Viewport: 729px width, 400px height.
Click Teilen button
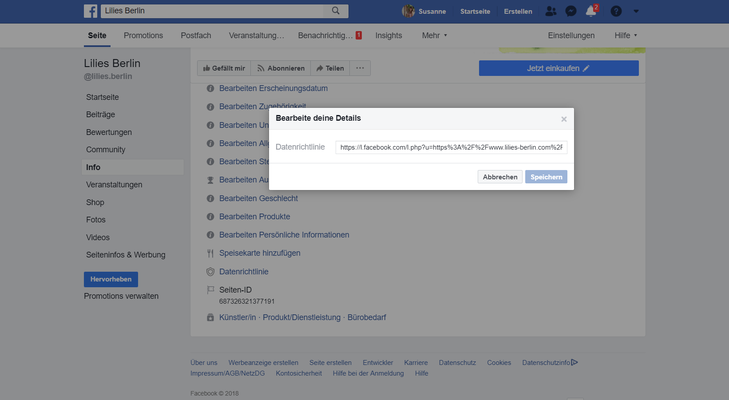[x=330, y=68]
